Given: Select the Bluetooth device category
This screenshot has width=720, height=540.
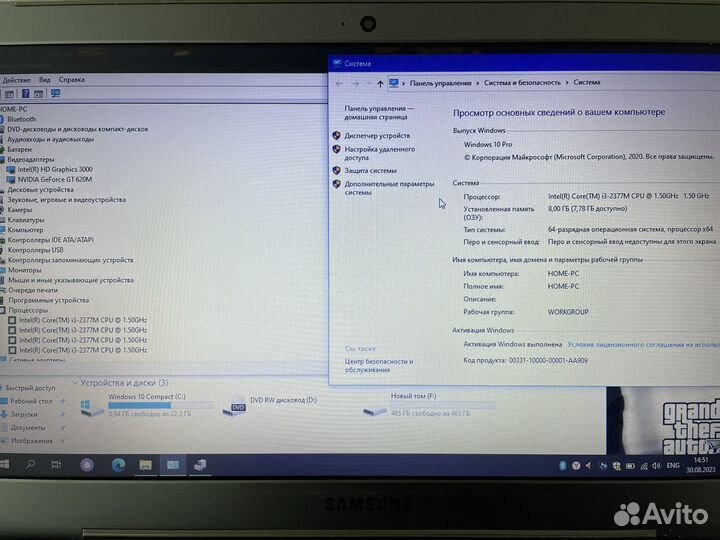Looking at the screenshot, I should [21, 119].
